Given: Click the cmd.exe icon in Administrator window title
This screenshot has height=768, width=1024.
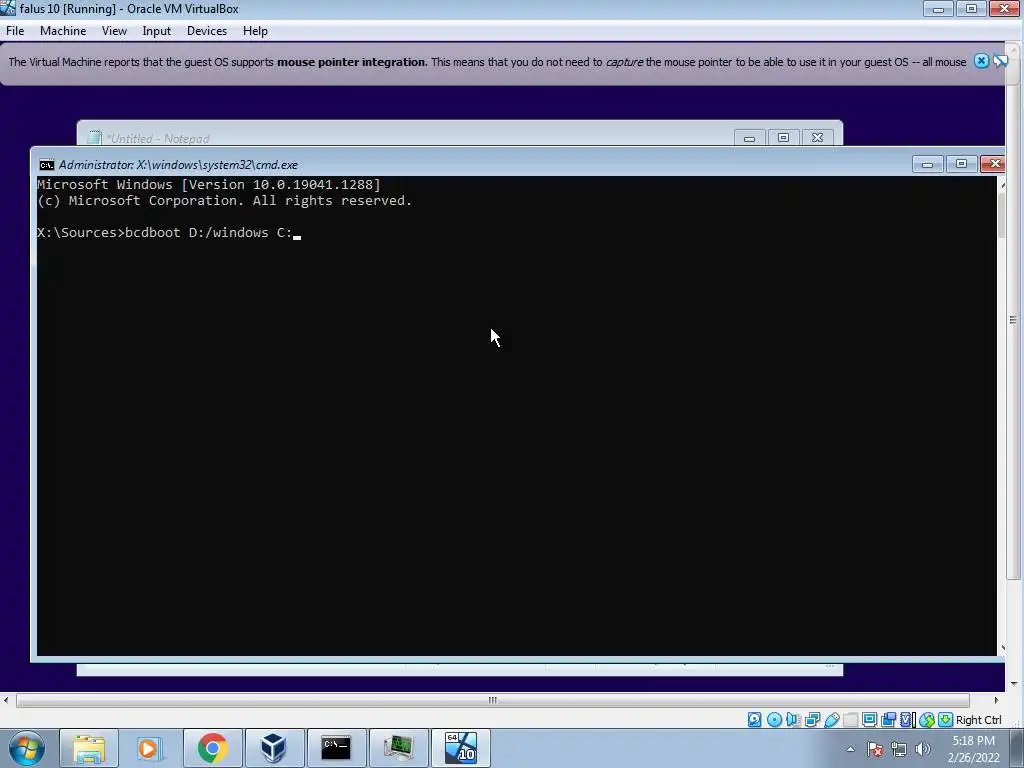Looking at the screenshot, I should click(x=46, y=165).
